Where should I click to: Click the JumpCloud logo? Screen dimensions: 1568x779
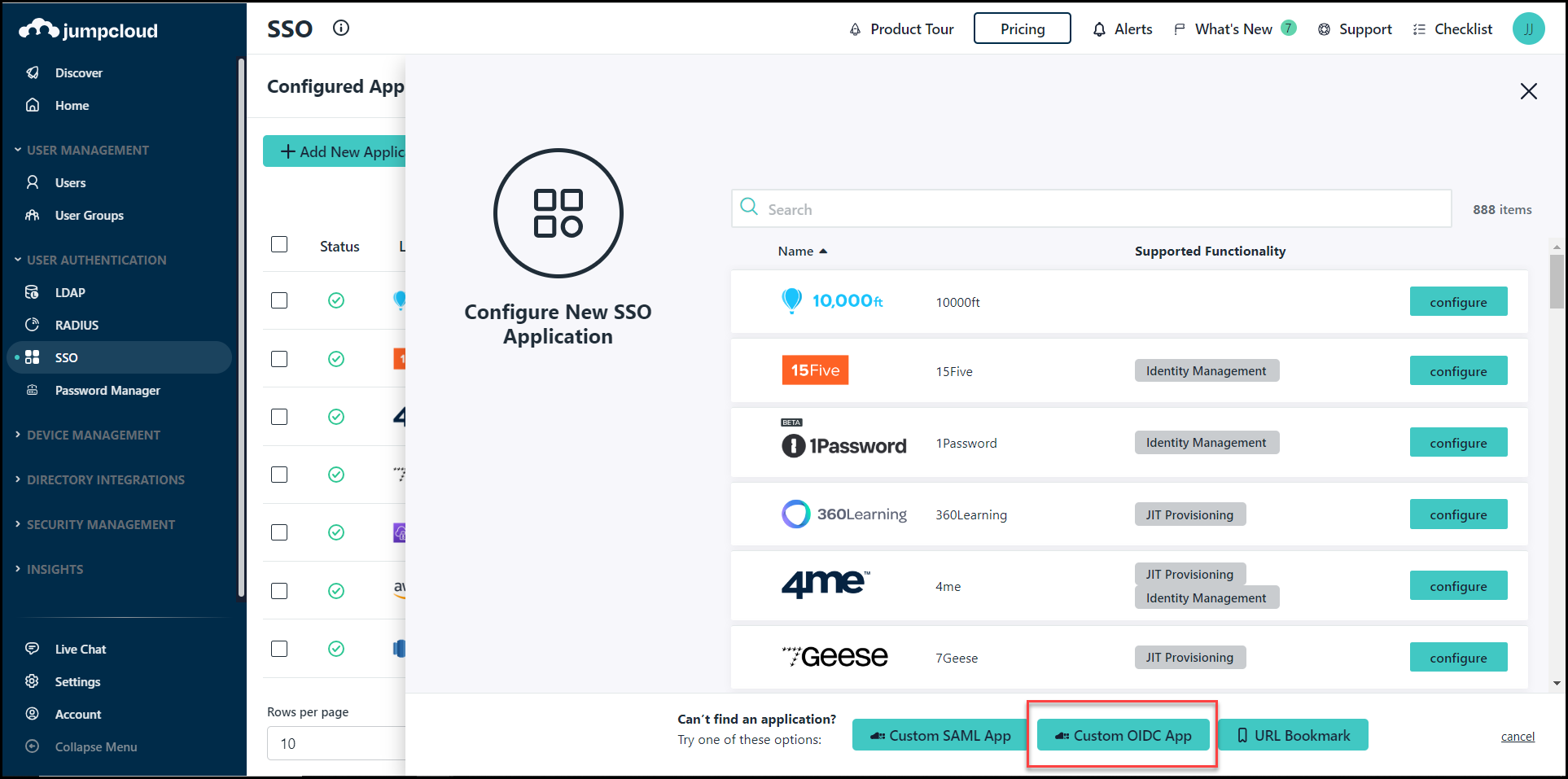tap(88, 29)
